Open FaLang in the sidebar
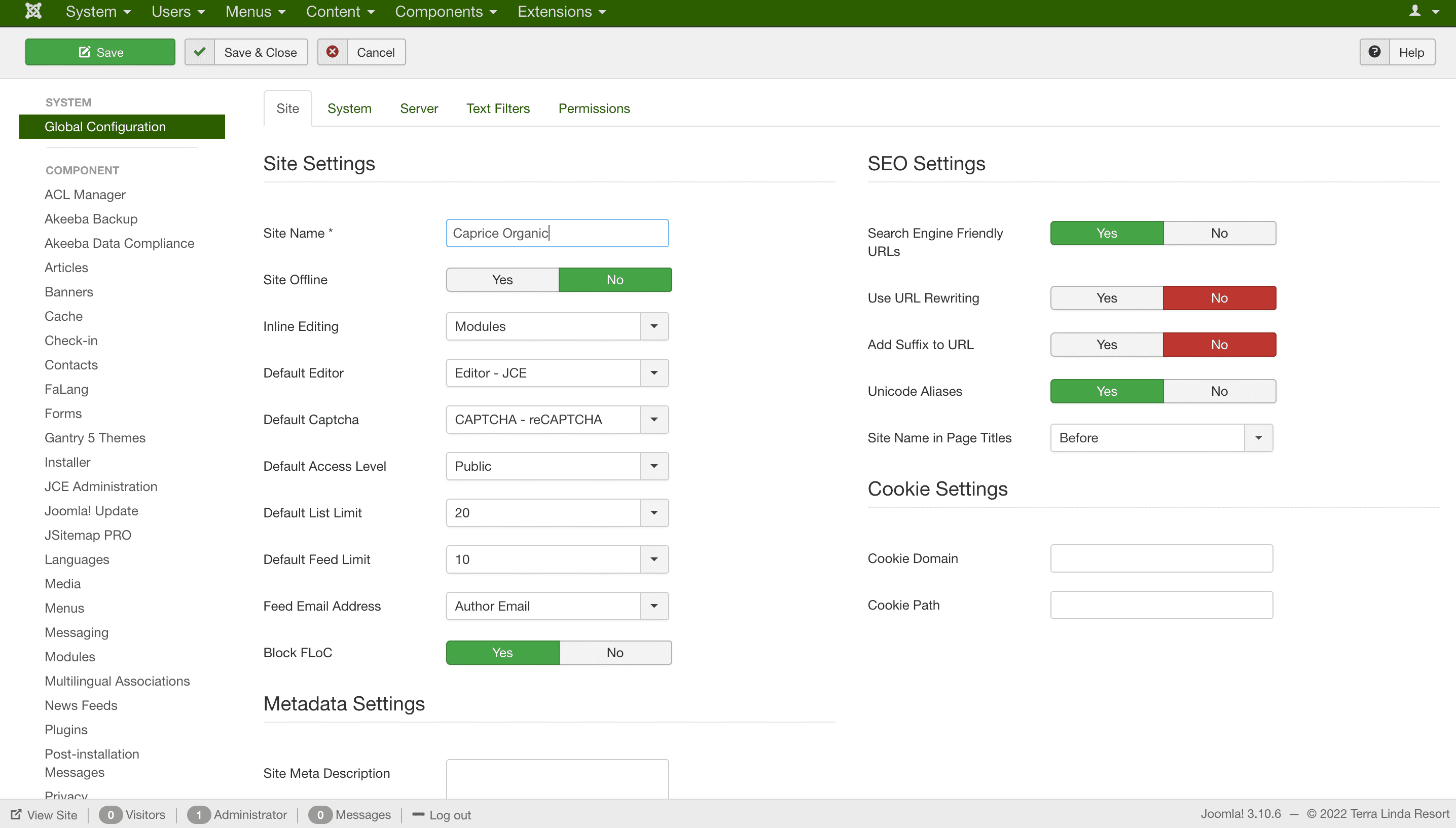 (x=66, y=390)
